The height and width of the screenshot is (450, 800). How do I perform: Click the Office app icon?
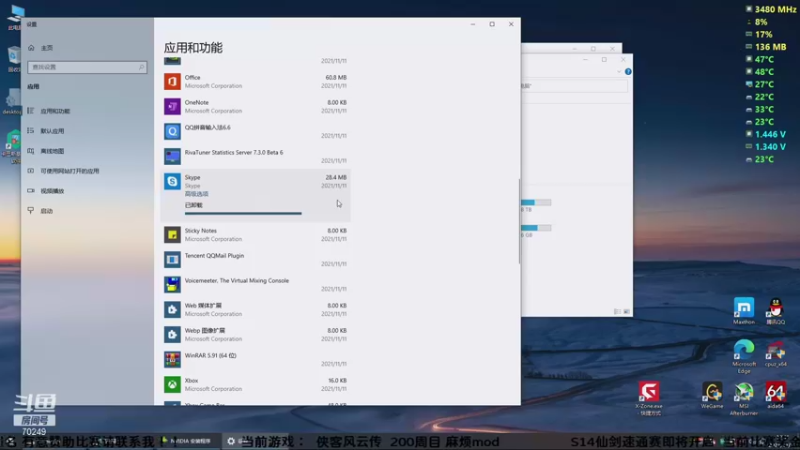pyautogui.click(x=172, y=81)
